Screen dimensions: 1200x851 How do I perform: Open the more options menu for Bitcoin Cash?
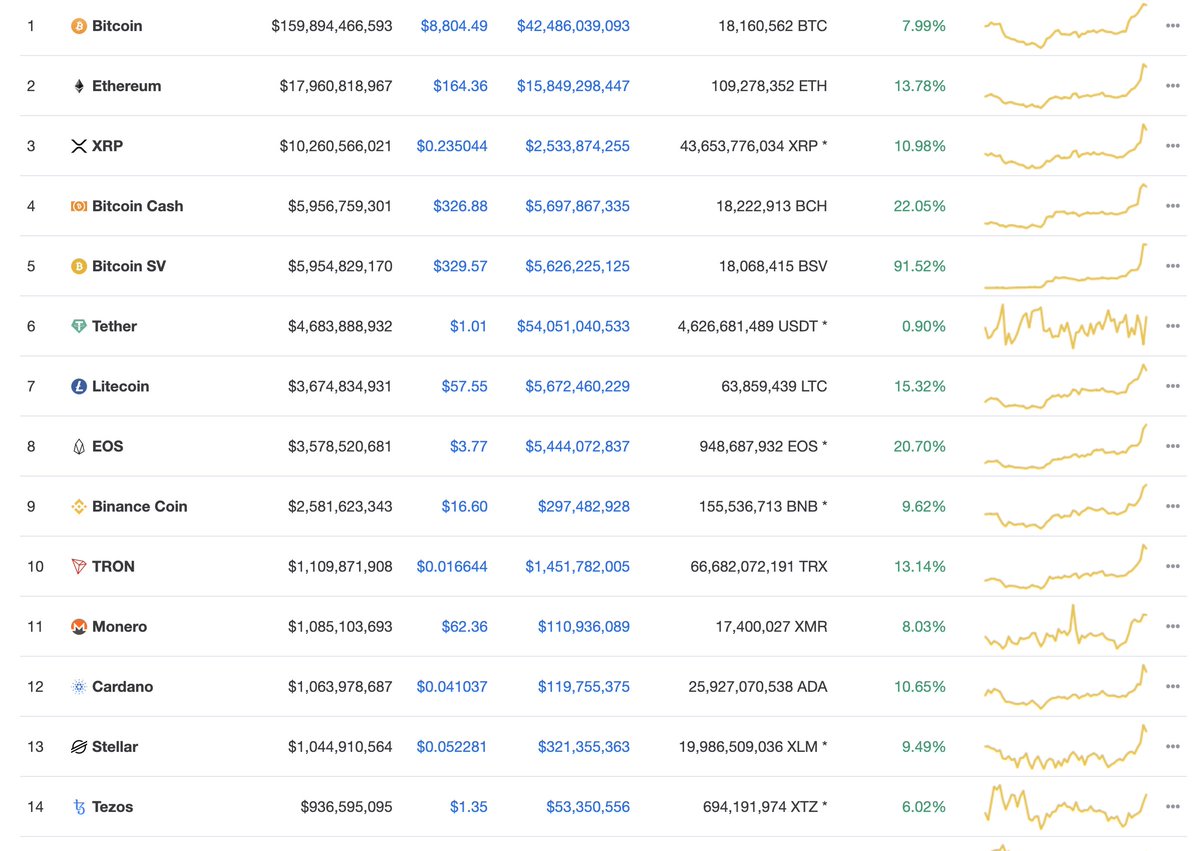tap(1173, 206)
